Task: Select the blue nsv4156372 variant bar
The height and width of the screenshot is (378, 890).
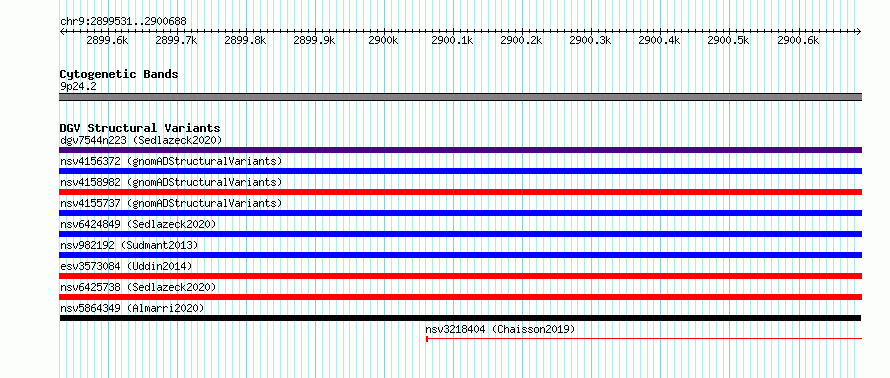Action: pos(460,171)
